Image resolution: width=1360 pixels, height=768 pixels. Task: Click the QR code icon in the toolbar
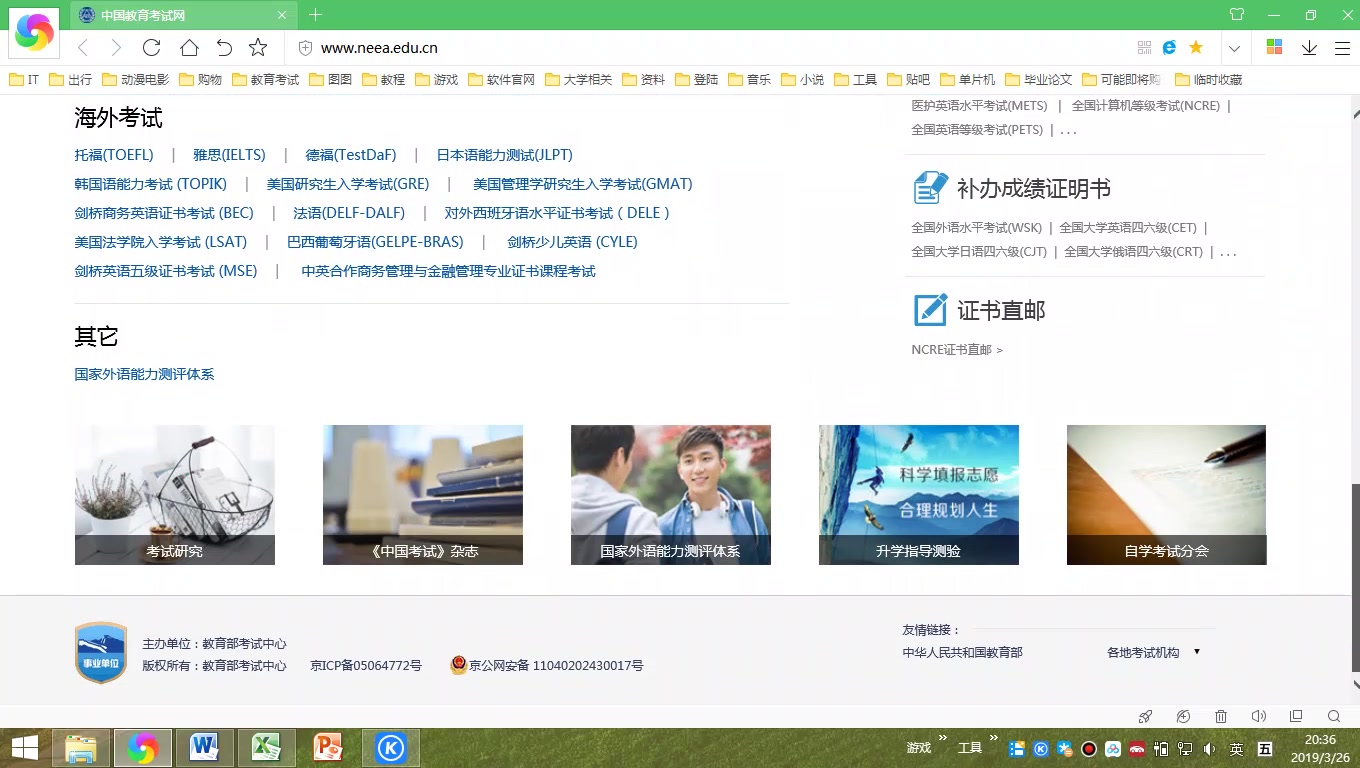(x=1143, y=47)
